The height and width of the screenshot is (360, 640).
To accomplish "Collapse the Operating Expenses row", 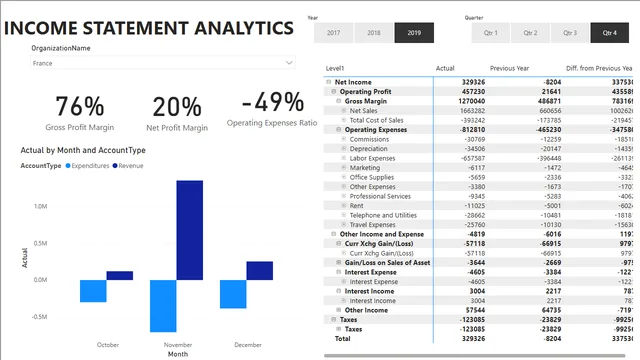I will tap(338, 129).
